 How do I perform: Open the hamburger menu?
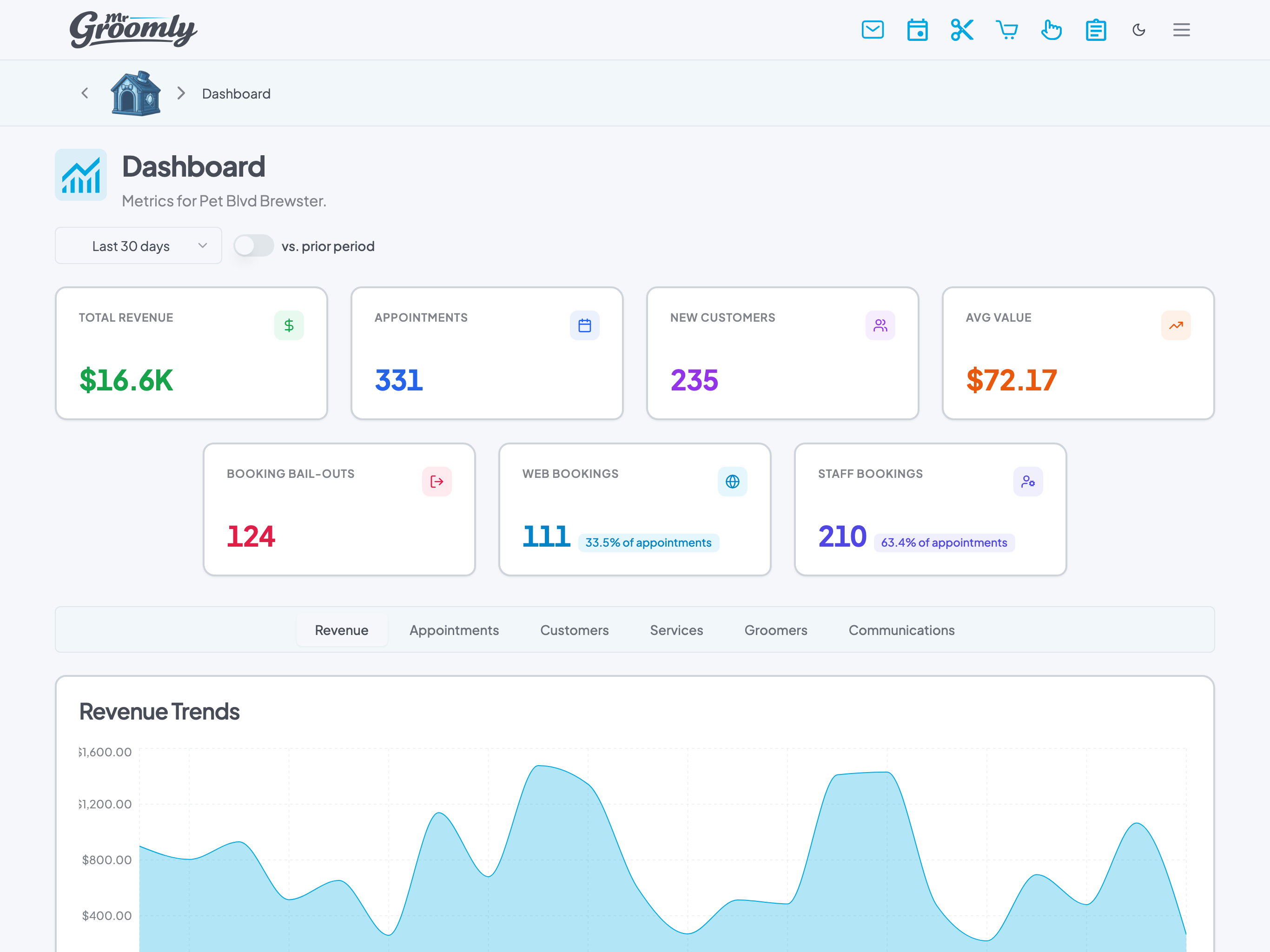tap(1182, 30)
